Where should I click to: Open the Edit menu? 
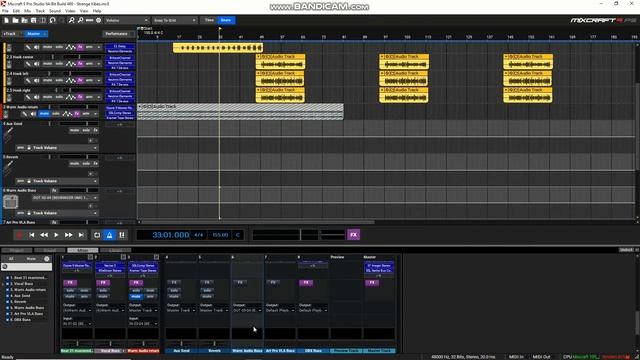[x=16, y=11]
